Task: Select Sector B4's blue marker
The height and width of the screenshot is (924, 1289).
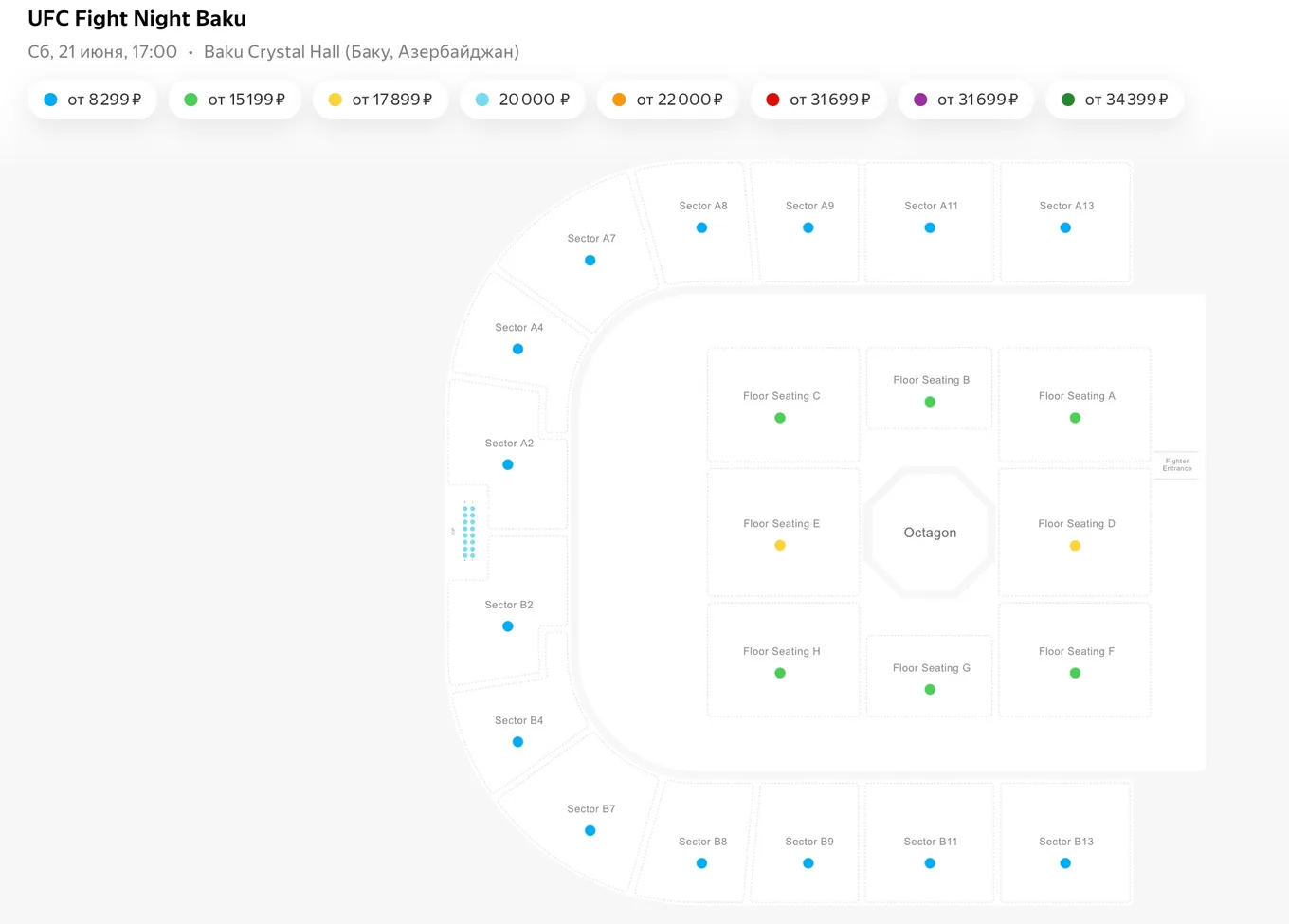Action: [517, 742]
